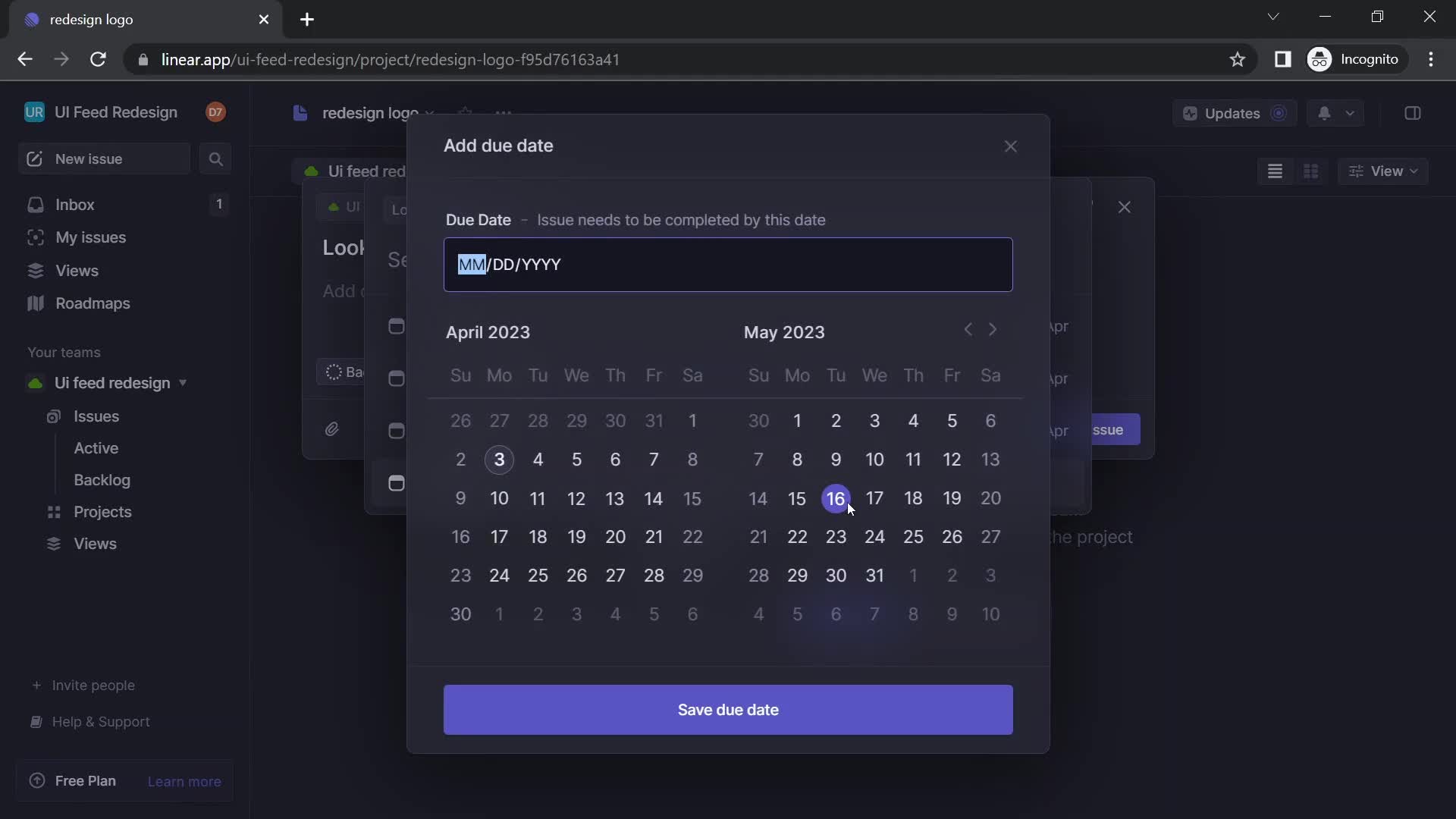
Task: Click the forward navigation arrow on calendar
Action: (x=993, y=330)
